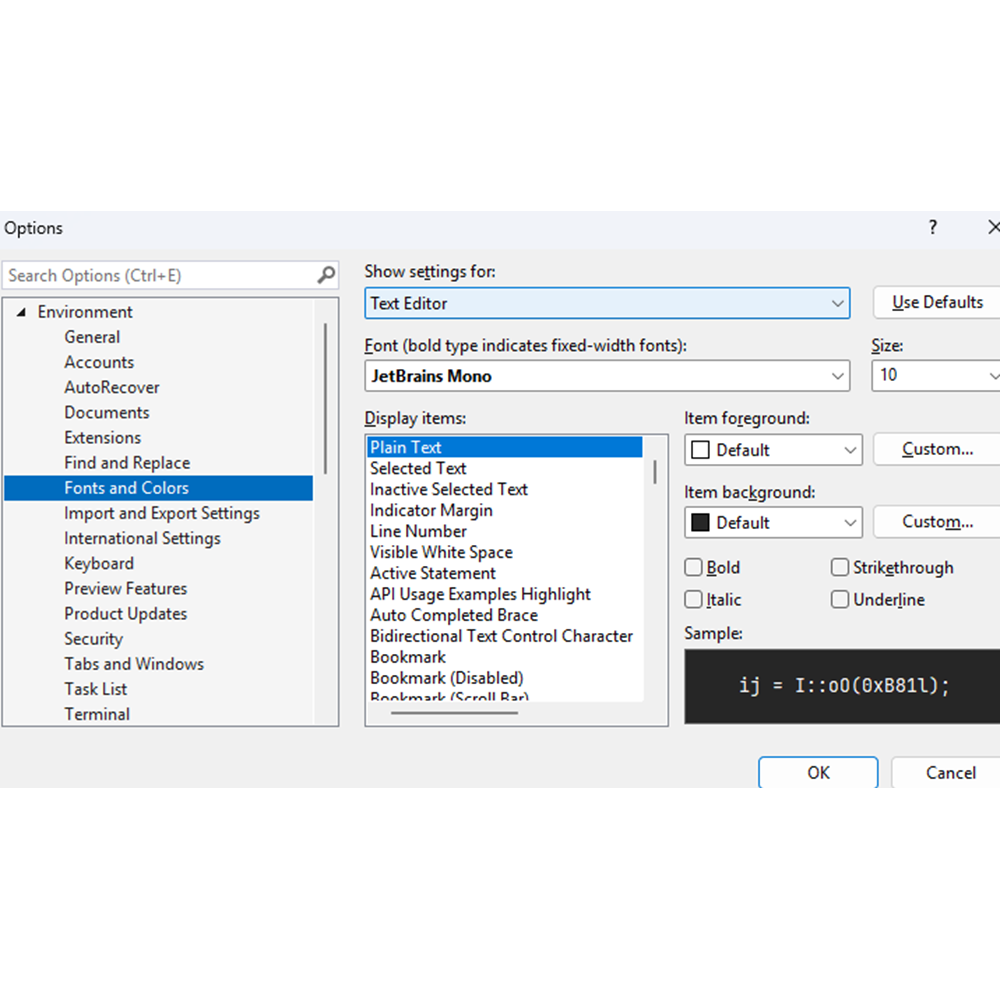Click the OK button
Screen dimensions: 1000x1000
pos(818,772)
